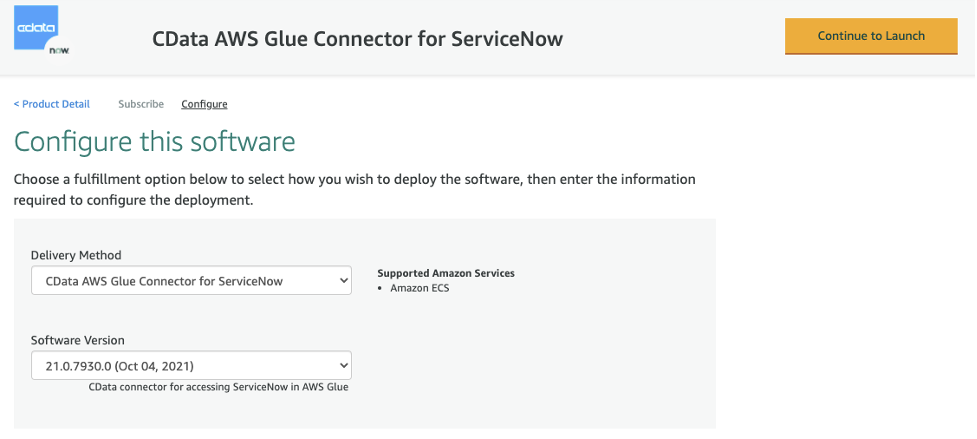977x439 pixels.
Task: Open the CData AWS Glue Connector delivery combo box
Action: (191, 281)
